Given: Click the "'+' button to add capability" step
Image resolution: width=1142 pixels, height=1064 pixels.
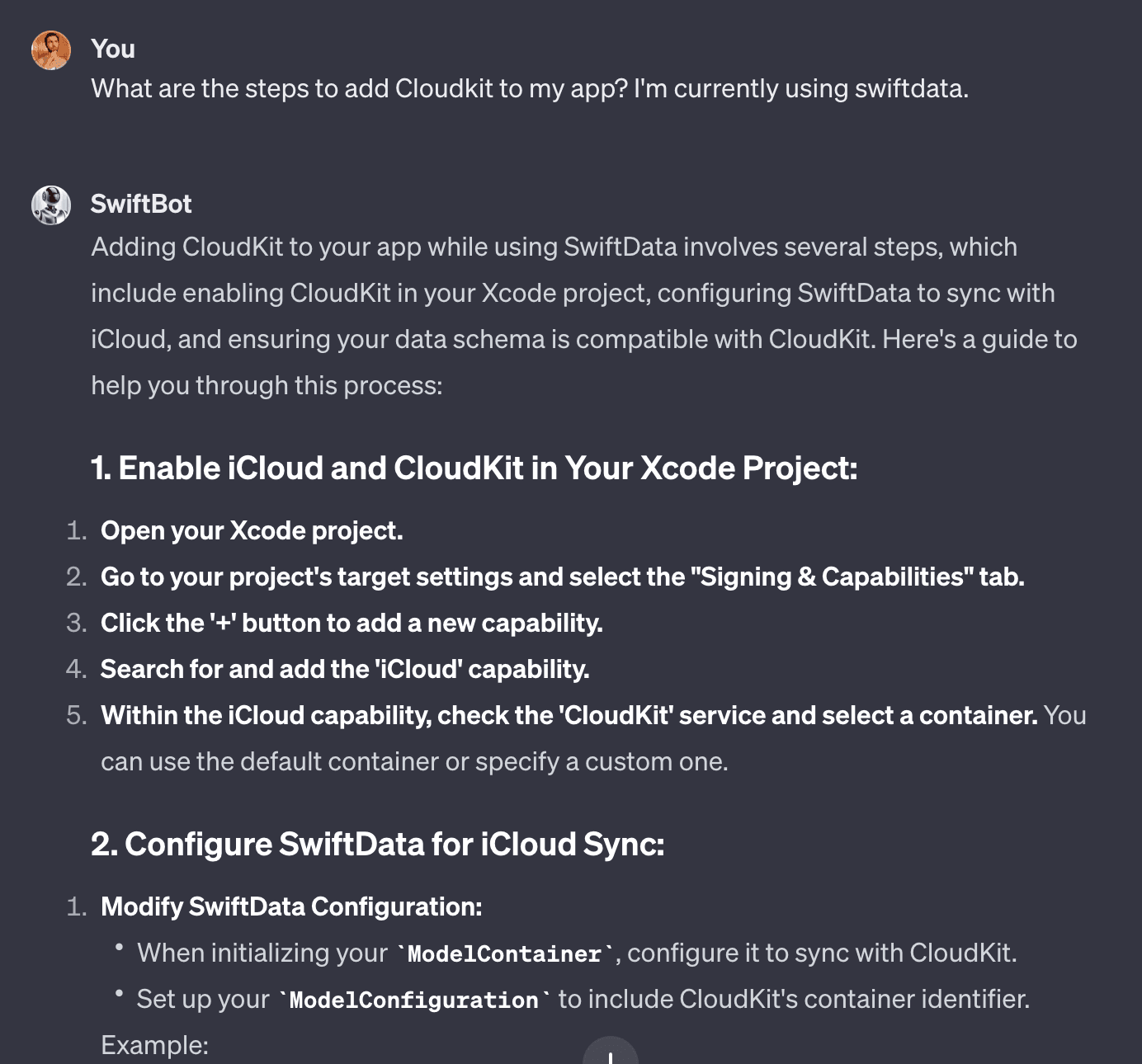Looking at the screenshot, I should point(352,623).
